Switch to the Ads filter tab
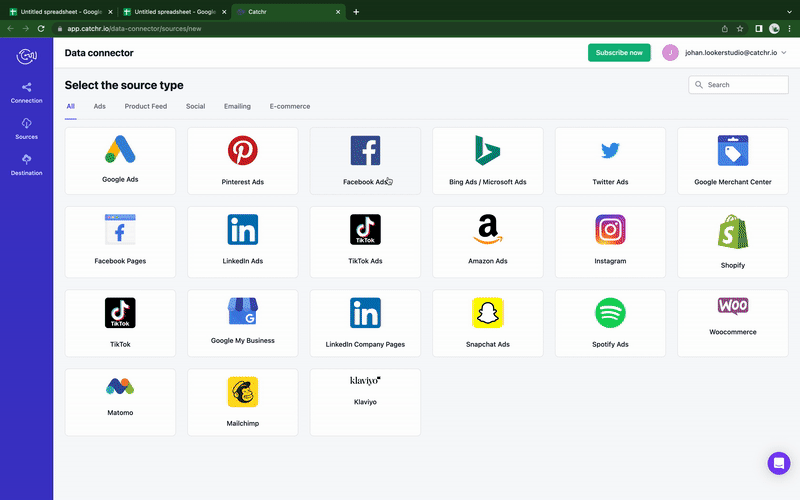800x500 pixels. 99,106
